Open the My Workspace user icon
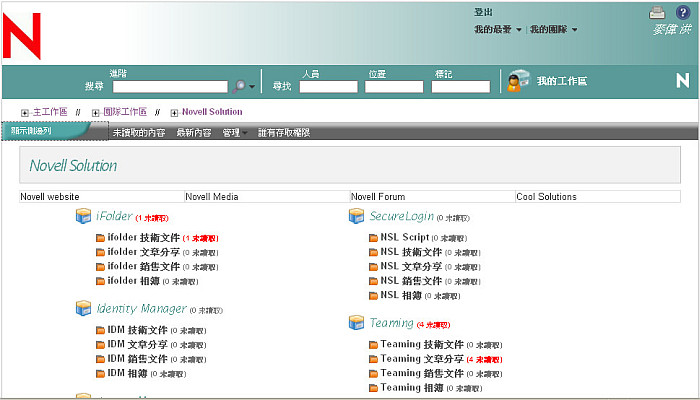This screenshot has width=700, height=400. coord(518,81)
